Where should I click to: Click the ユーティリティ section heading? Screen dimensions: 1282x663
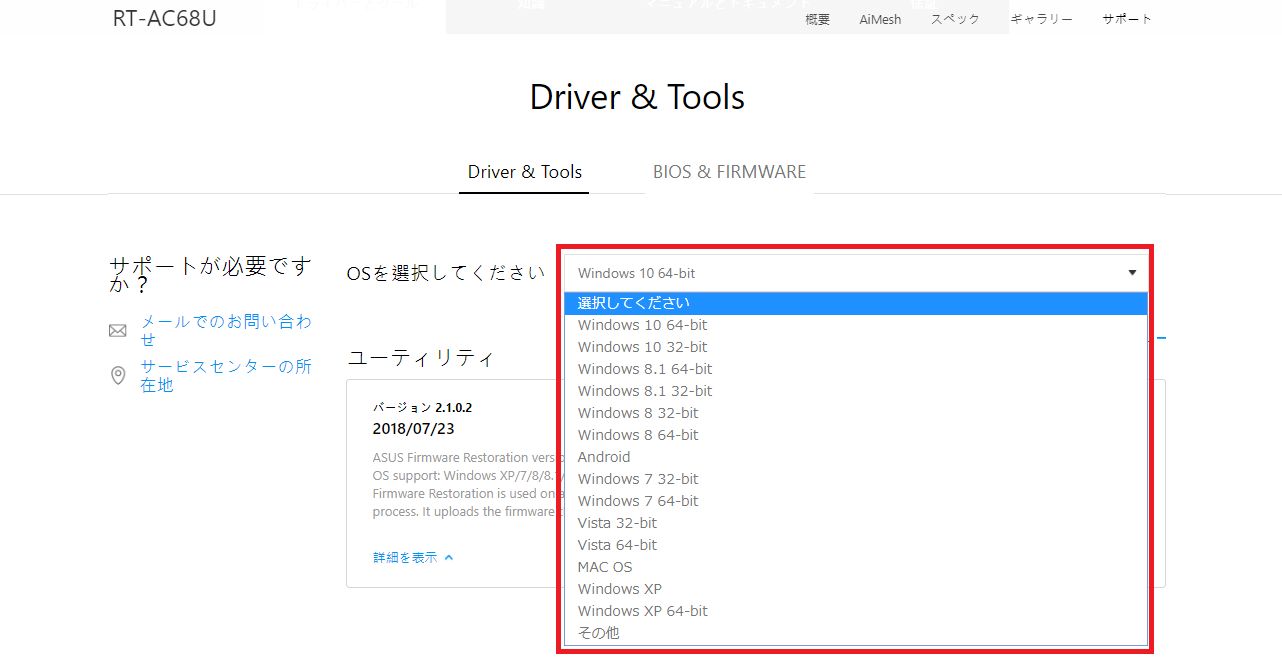pyautogui.click(x=420, y=358)
